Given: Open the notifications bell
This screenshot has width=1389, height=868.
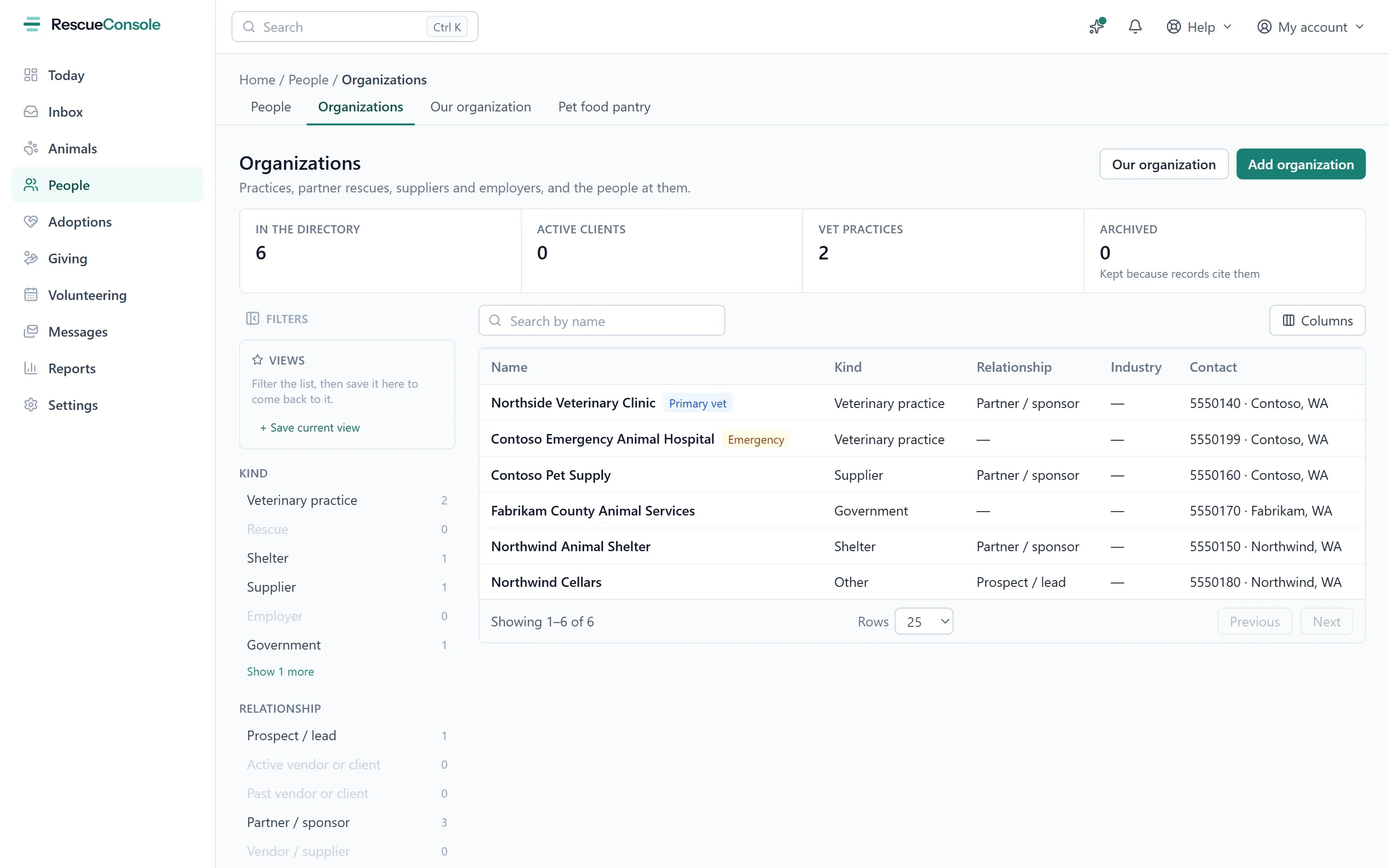Looking at the screenshot, I should (1135, 27).
